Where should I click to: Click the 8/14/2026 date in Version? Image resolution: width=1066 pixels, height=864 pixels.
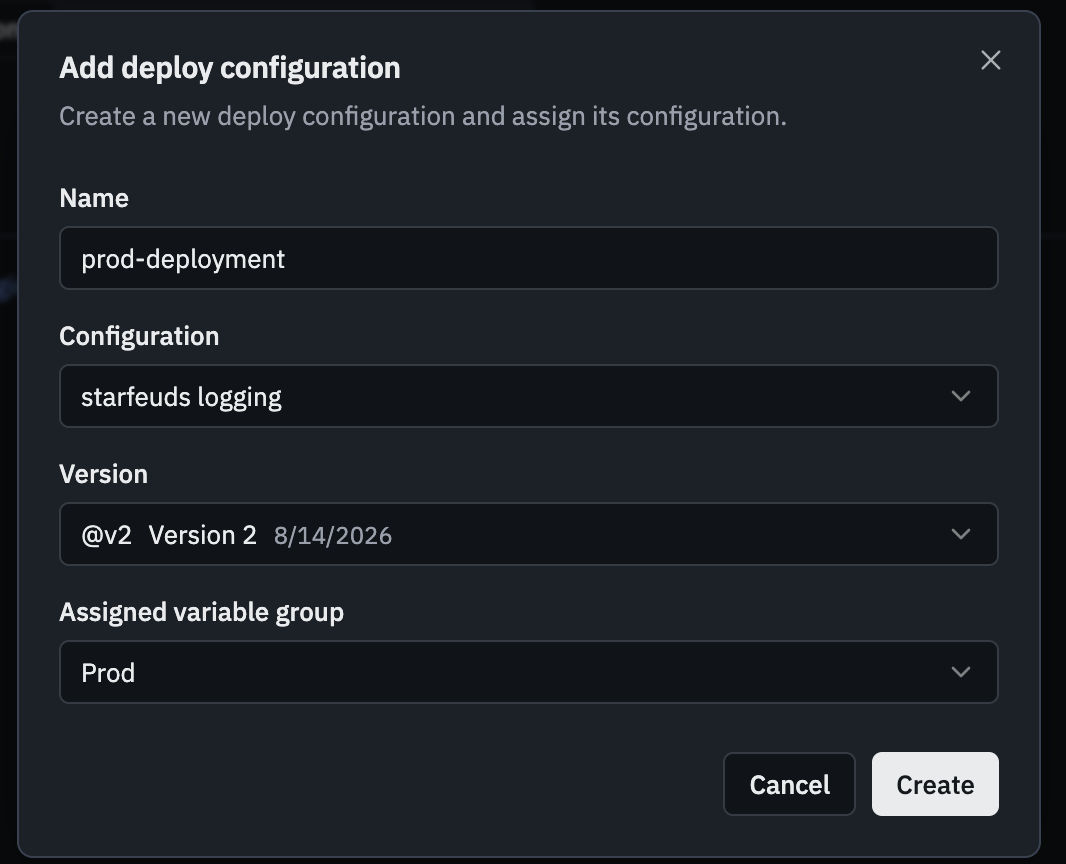[x=332, y=536]
